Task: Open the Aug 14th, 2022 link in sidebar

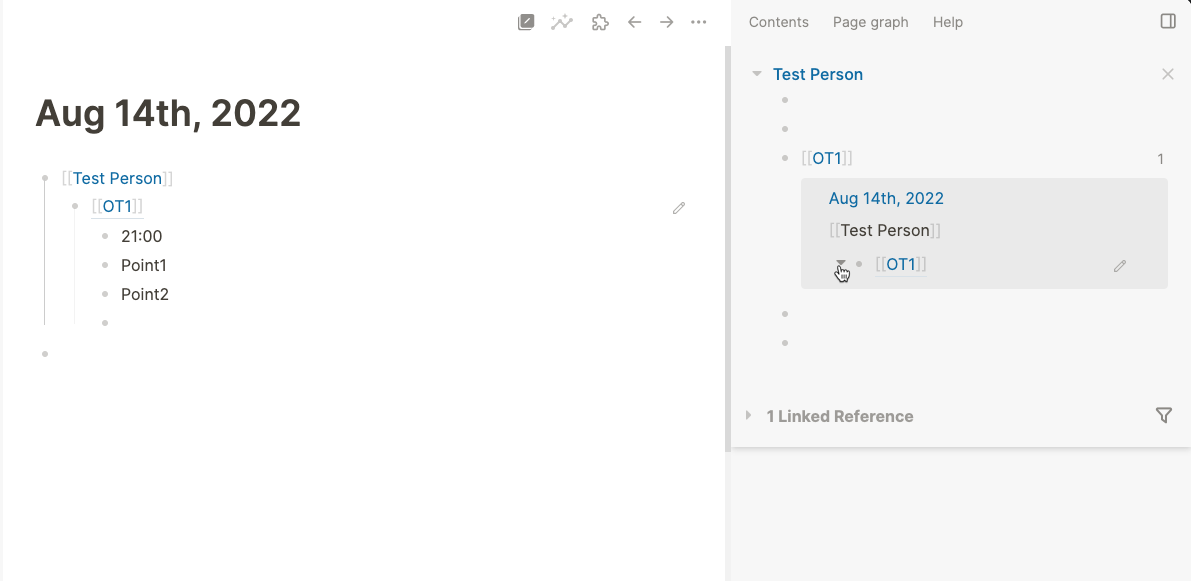Action: point(886,198)
